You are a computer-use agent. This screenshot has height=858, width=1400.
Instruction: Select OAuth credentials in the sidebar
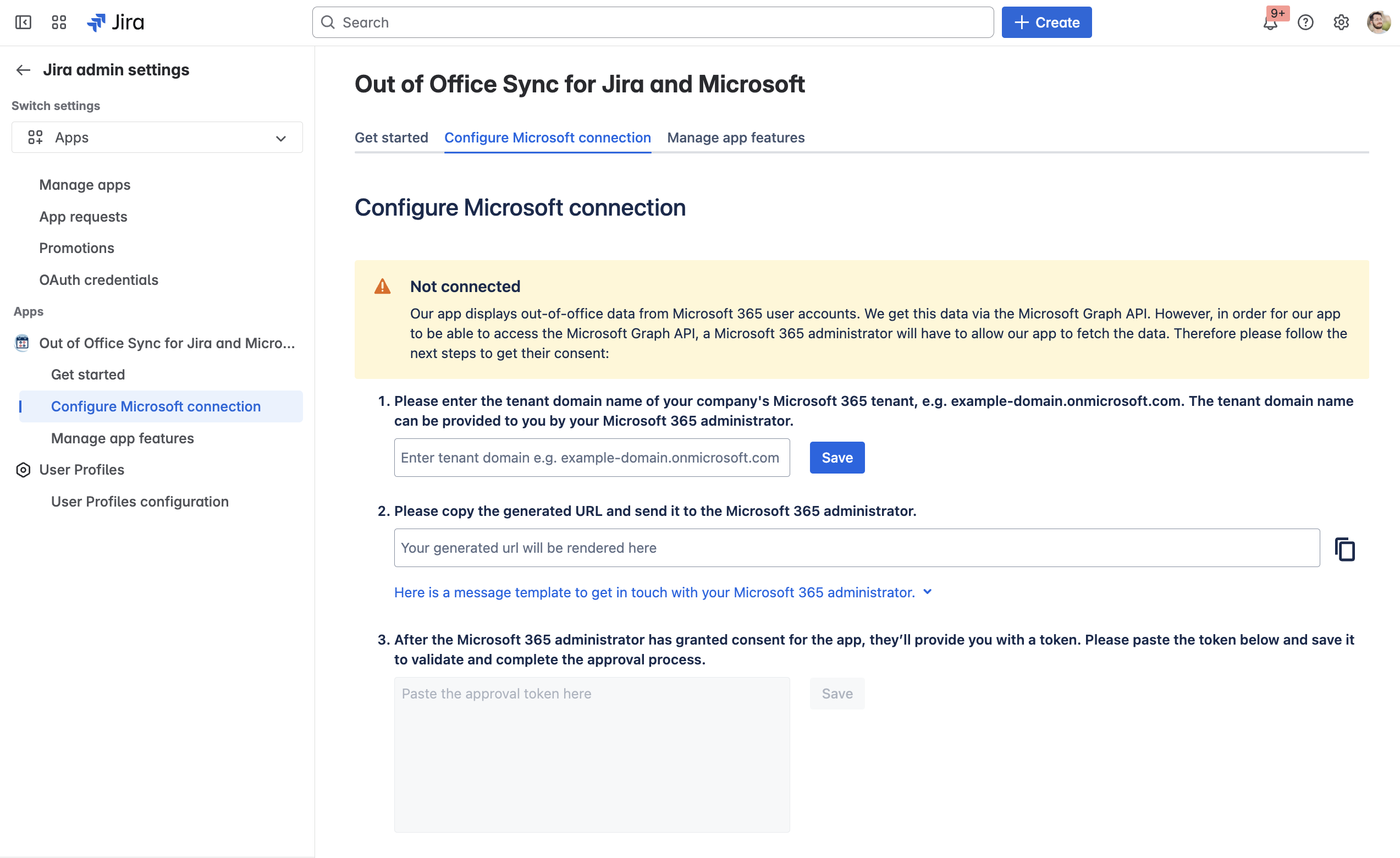98,279
